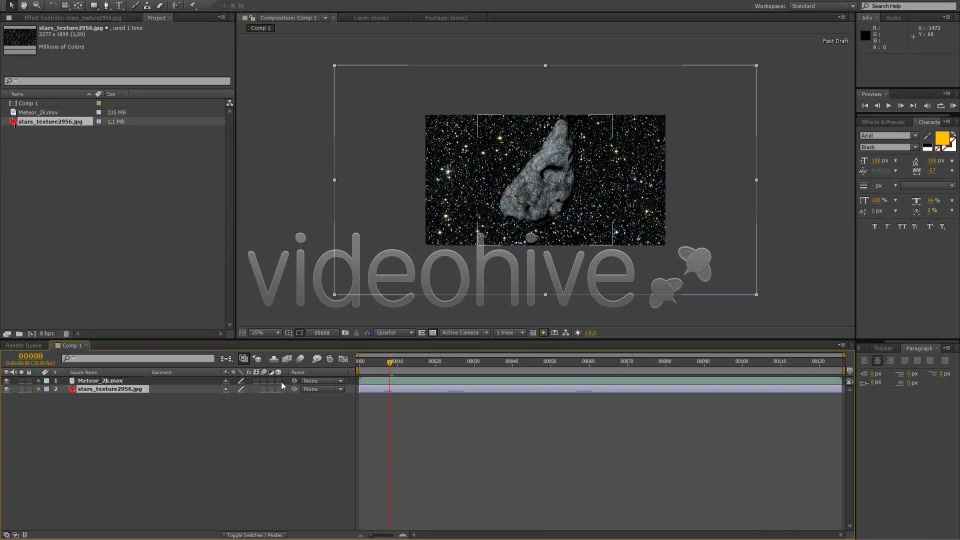Image resolution: width=960 pixels, height=540 pixels.
Task: Toggle Live Update in timeline
Action: pyautogui.click(x=243, y=359)
